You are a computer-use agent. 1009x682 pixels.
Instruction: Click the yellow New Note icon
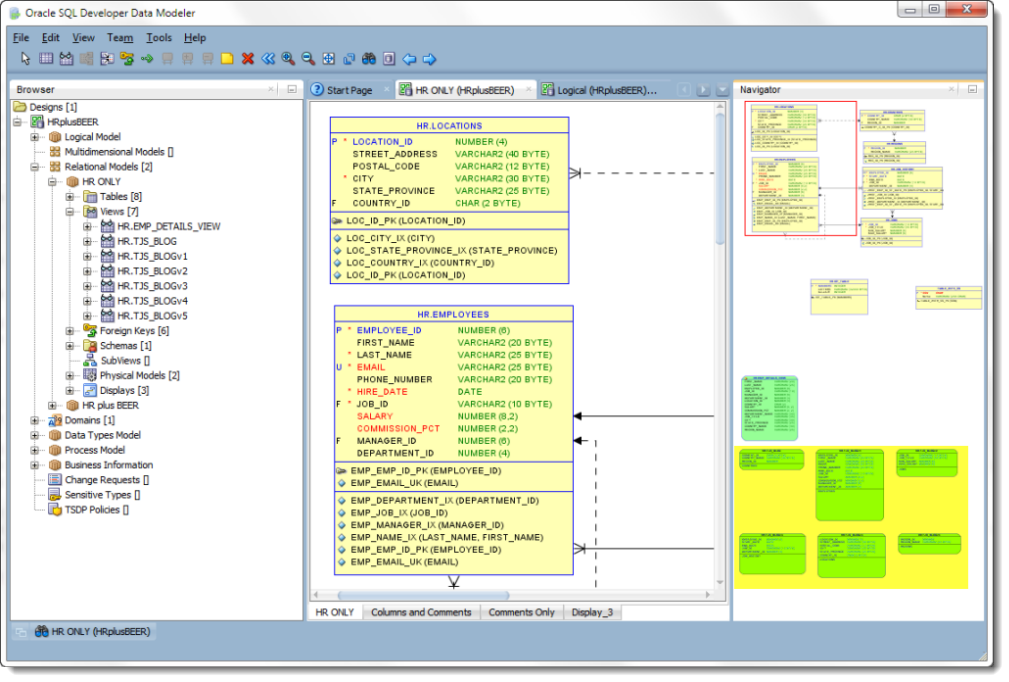(x=227, y=59)
